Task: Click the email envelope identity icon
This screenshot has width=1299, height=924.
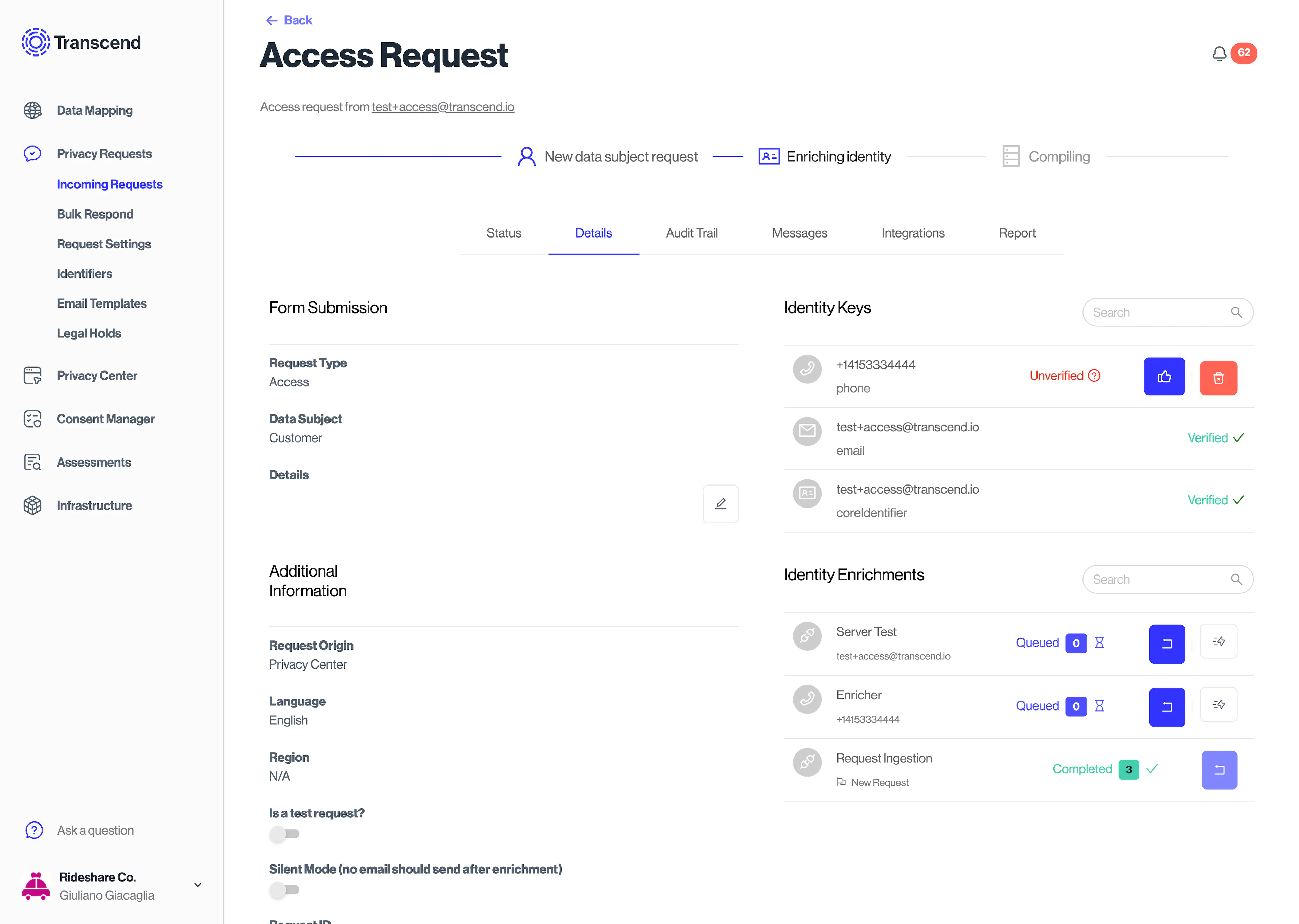Action: click(x=806, y=431)
